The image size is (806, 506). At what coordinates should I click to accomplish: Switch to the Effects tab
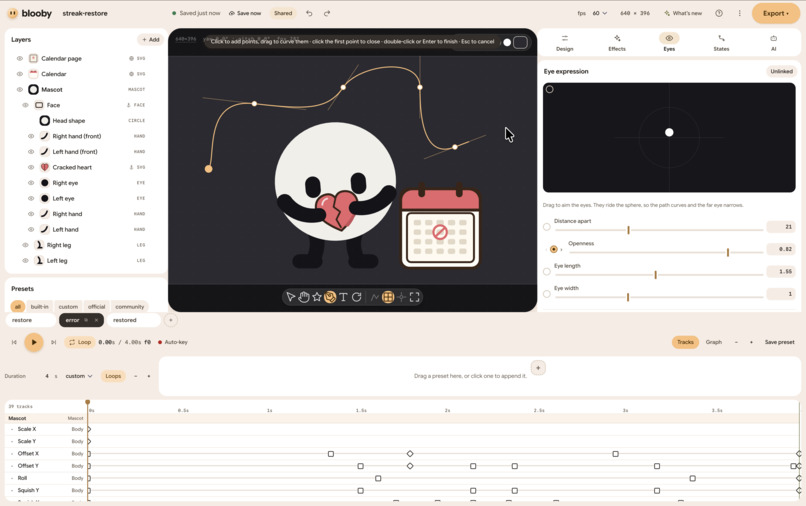[x=617, y=43]
